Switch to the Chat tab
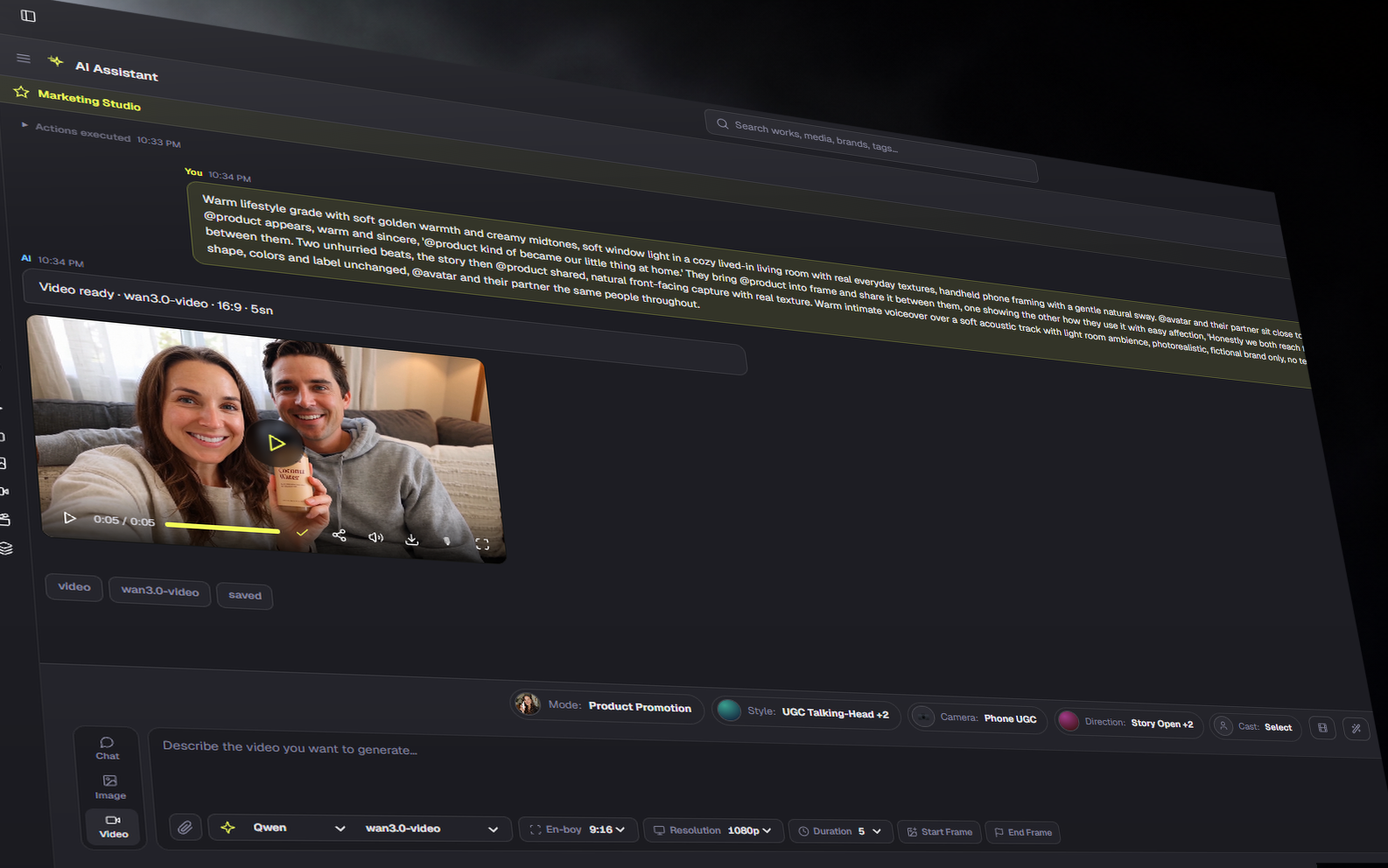1388x868 pixels. [x=108, y=748]
